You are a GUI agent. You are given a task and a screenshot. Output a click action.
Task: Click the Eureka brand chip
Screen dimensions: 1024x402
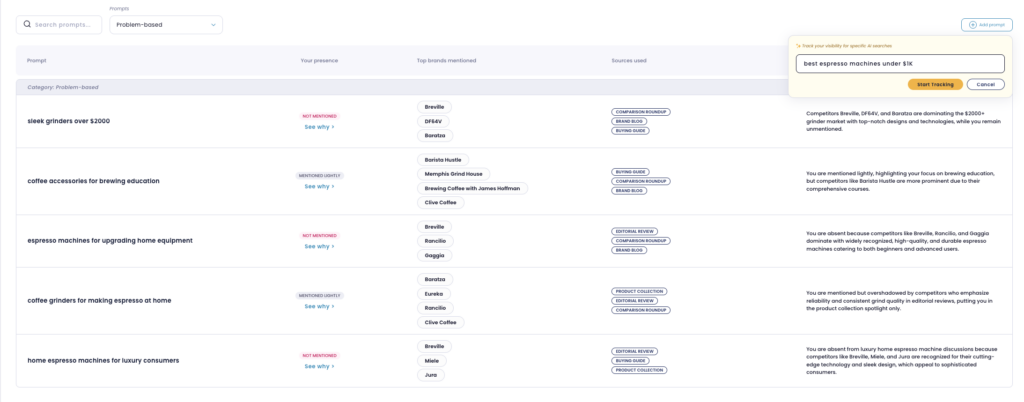(x=434, y=294)
